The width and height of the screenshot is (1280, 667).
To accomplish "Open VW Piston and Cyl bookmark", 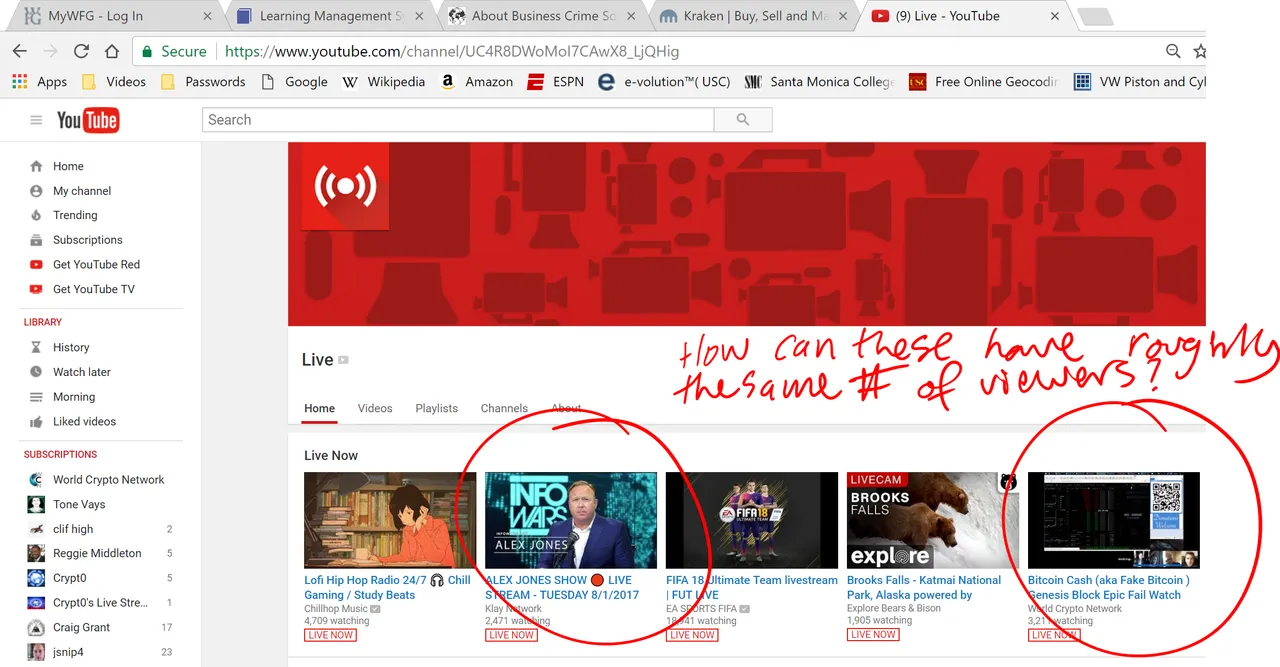I will point(1140,82).
